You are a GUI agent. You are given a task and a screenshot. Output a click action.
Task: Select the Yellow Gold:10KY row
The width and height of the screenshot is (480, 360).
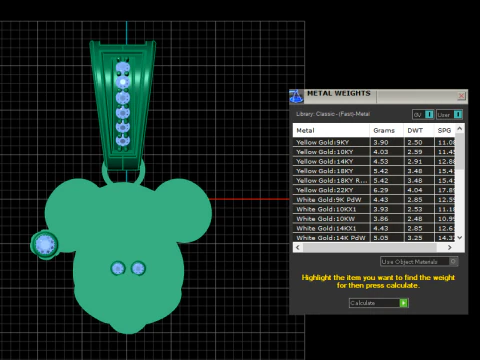pyautogui.click(x=374, y=152)
